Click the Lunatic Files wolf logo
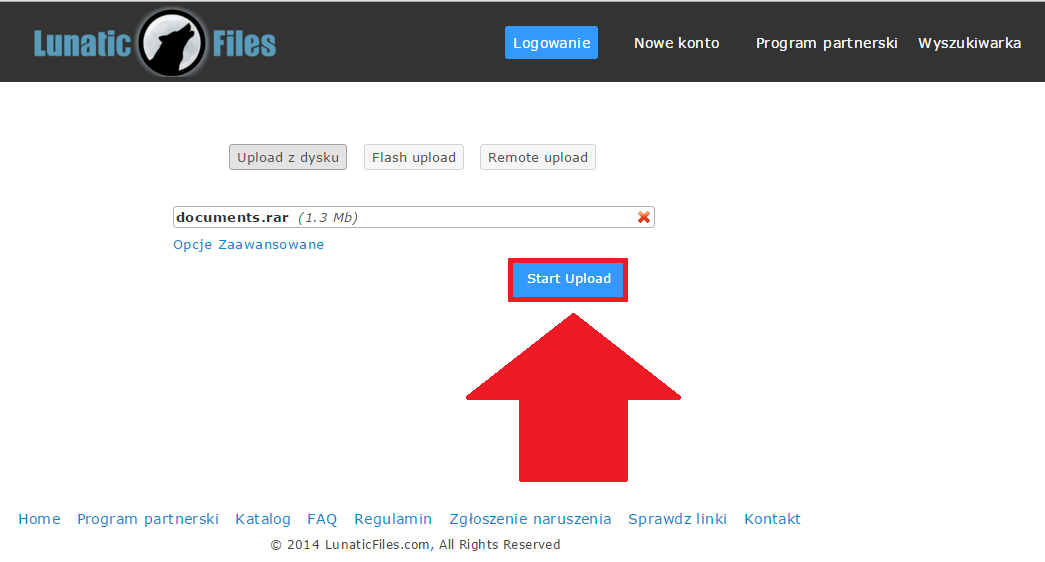The height and width of the screenshot is (562, 1045). coord(155,43)
